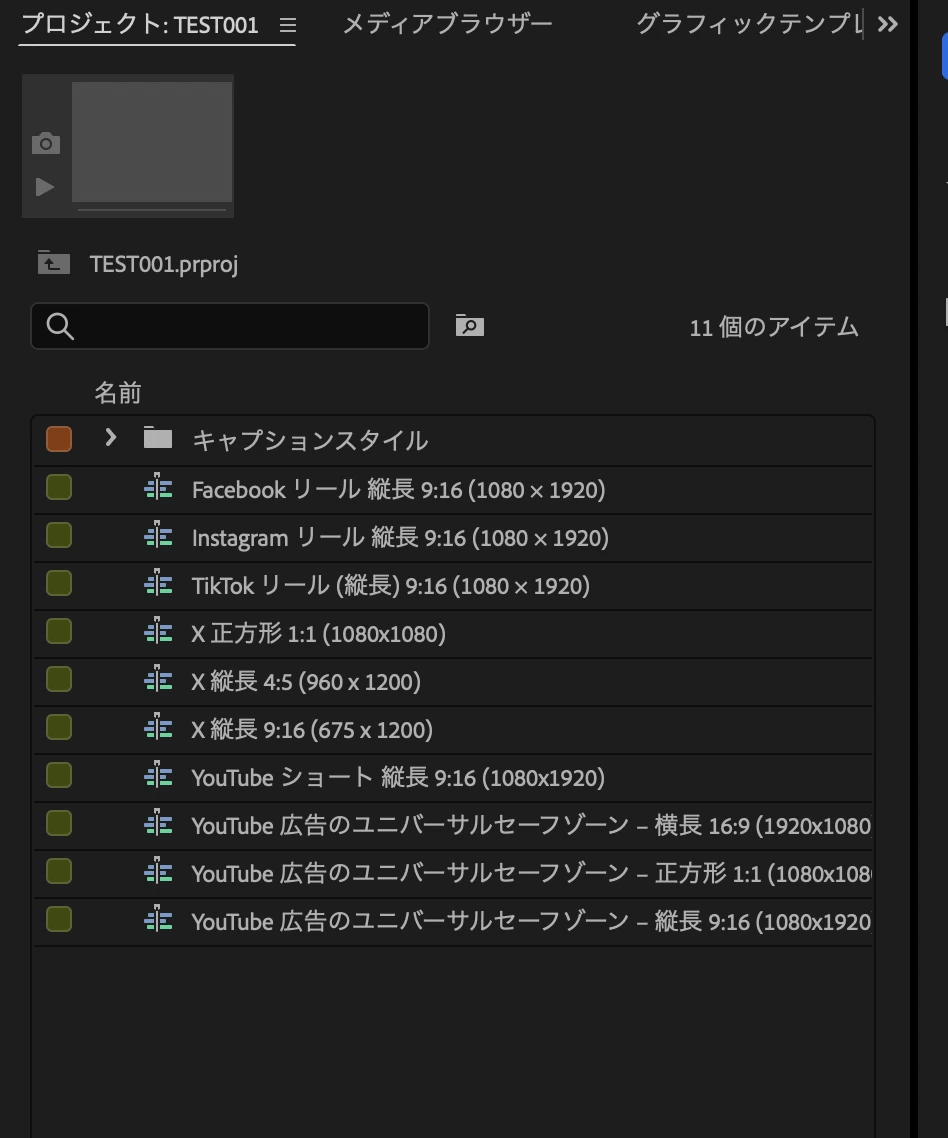Viewport: 948px width, 1138px height.
Task: Expand the キャプションスタイル bin
Action: (110, 438)
